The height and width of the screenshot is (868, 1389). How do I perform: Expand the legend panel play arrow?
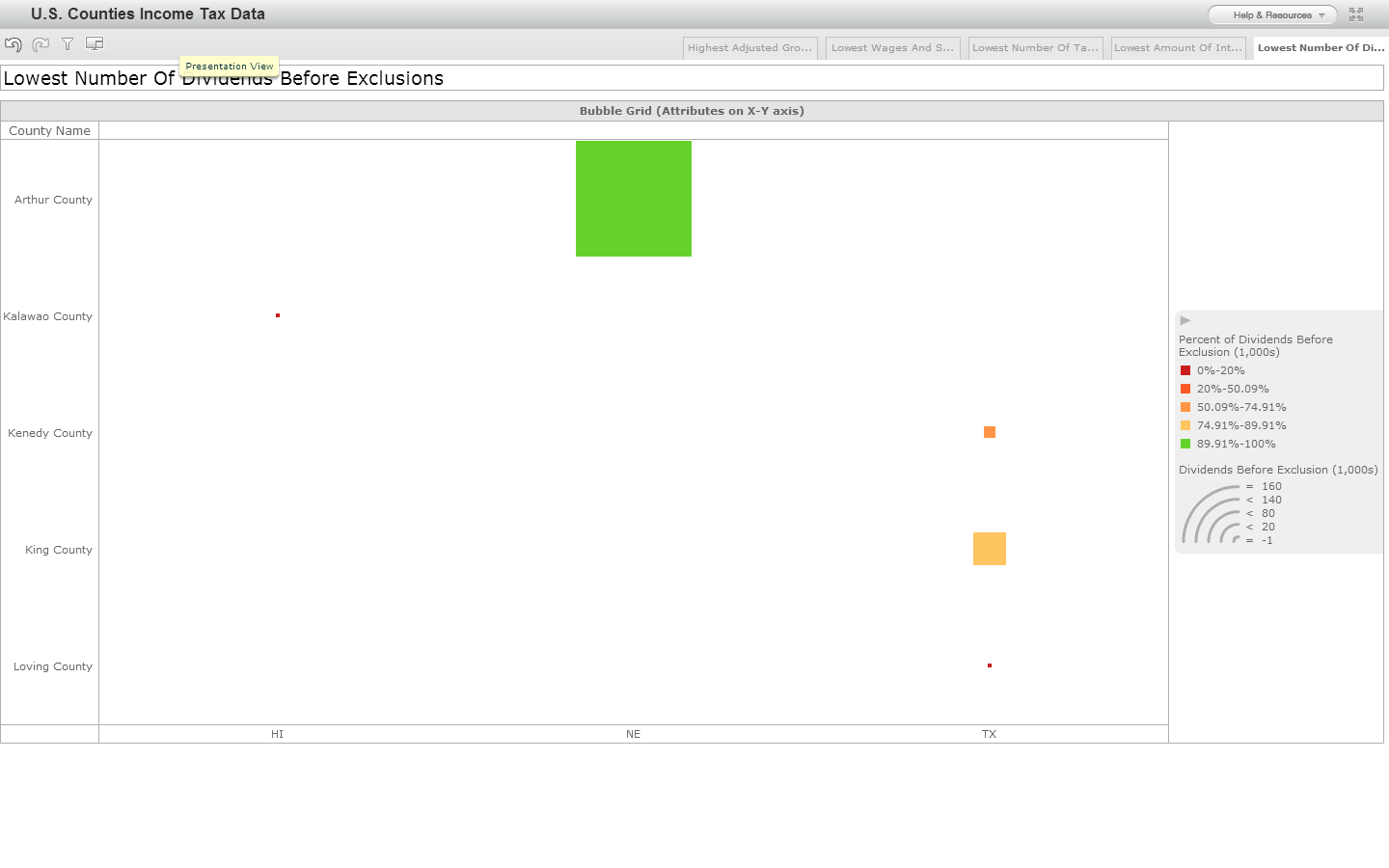point(1185,320)
